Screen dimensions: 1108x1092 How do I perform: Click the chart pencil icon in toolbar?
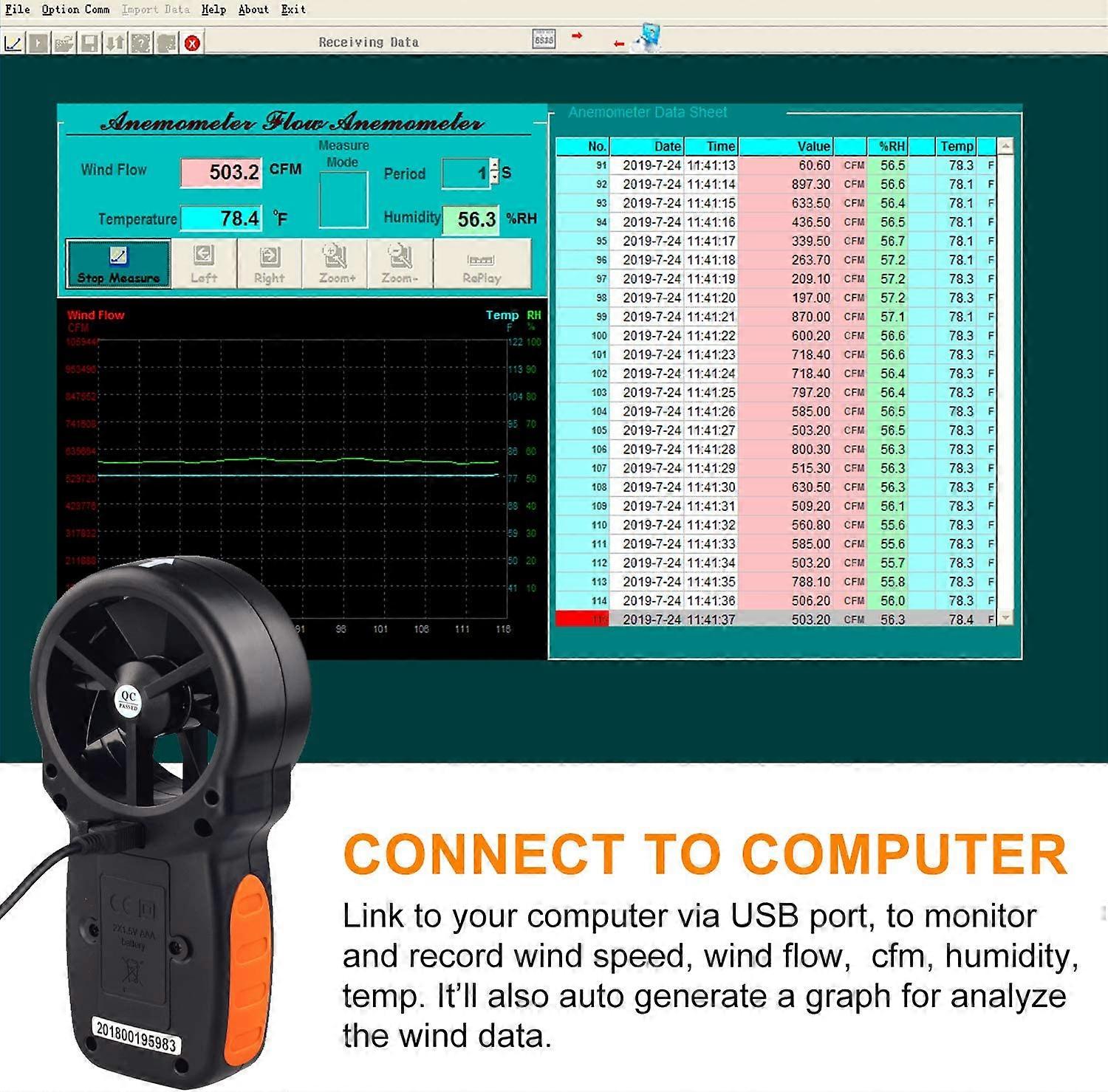[x=13, y=43]
